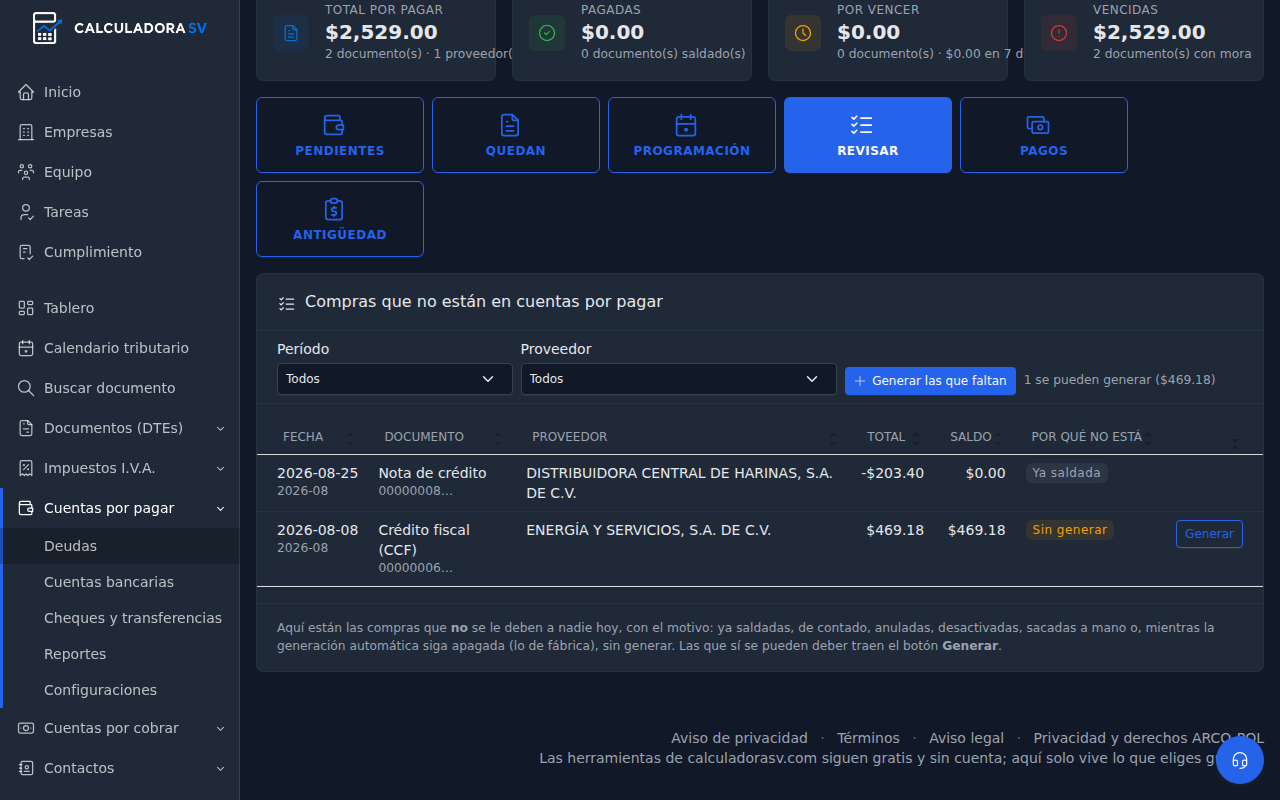Click the Por vencer clock icon
This screenshot has width=1280, height=800.
click(803, 33)
